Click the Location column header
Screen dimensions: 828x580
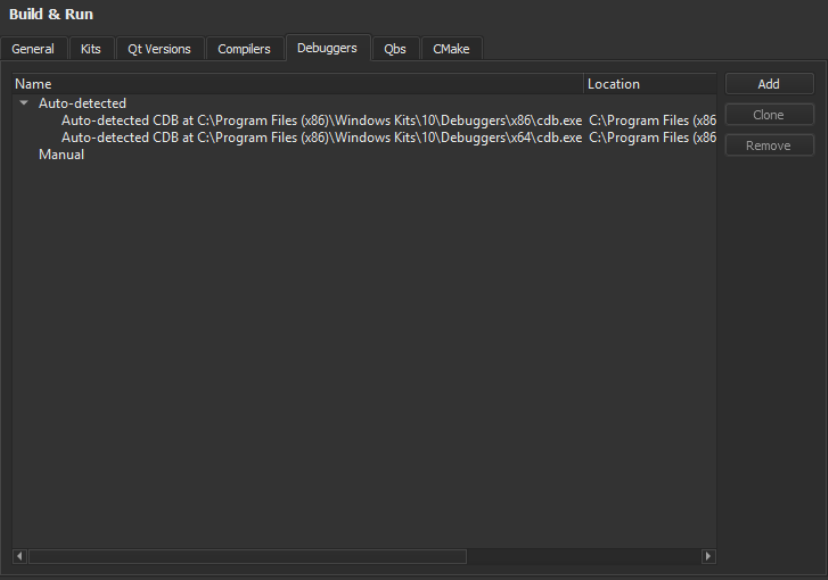click(x=650, y=84)
